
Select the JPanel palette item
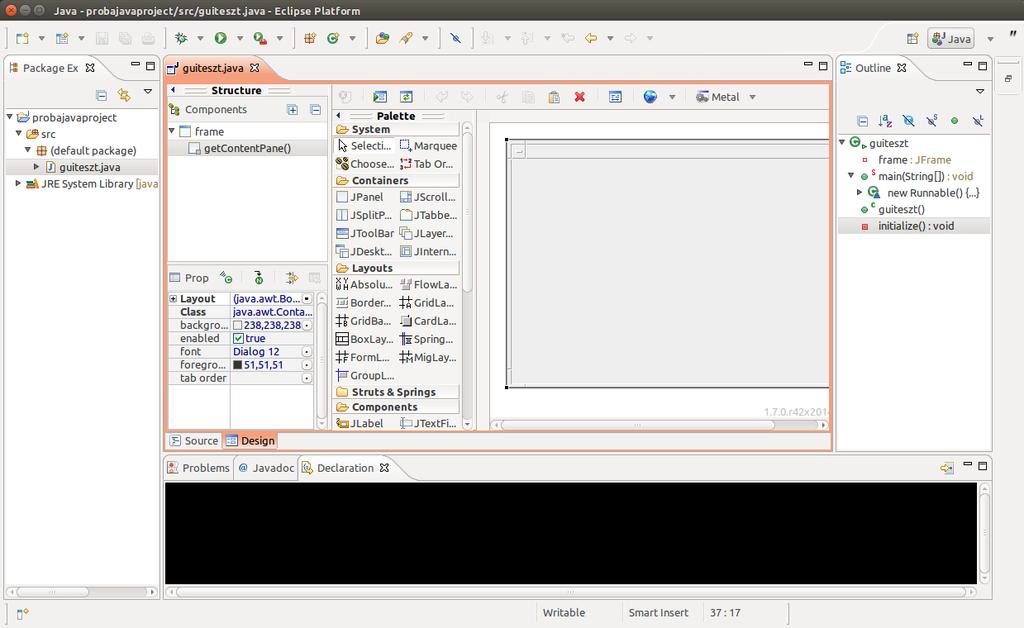[x=360, y=196]
